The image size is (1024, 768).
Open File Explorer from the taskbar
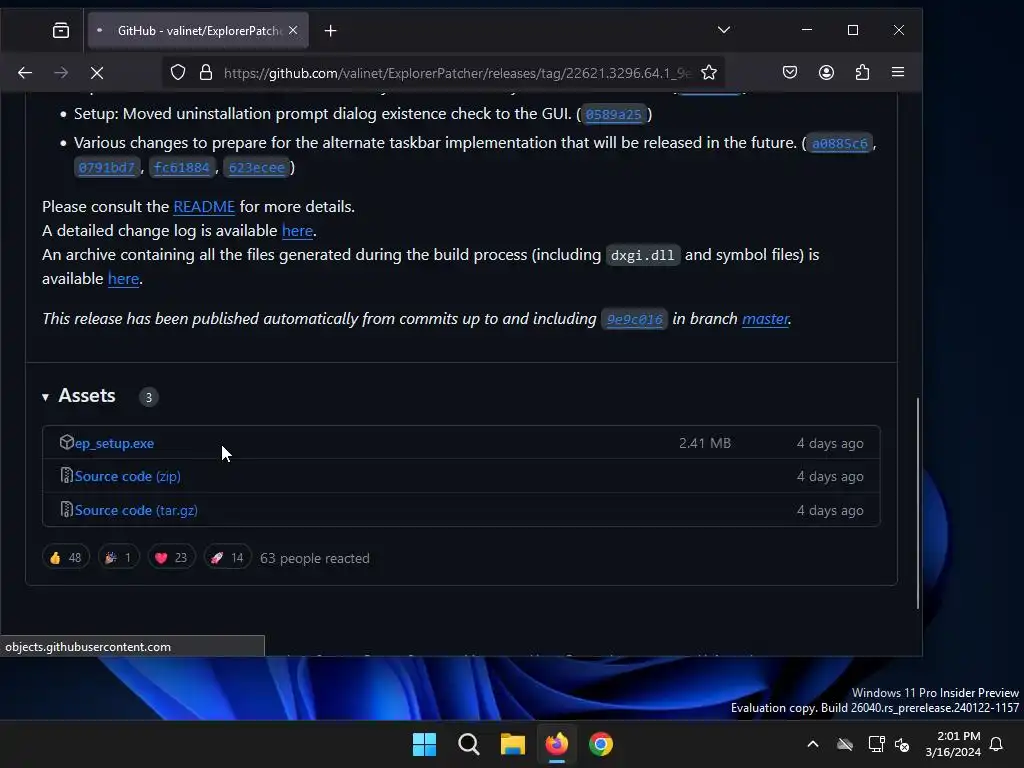tap(513, 744)
